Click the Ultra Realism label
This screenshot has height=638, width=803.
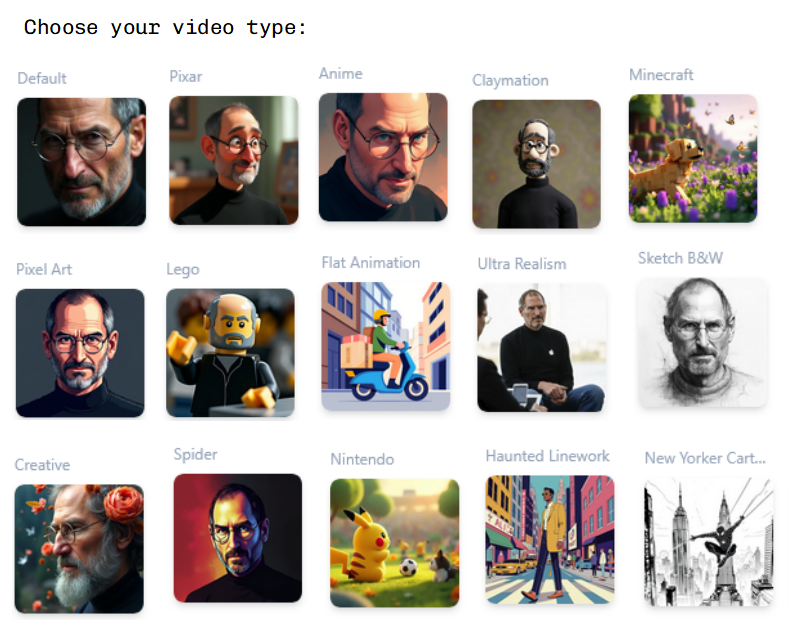522,264
